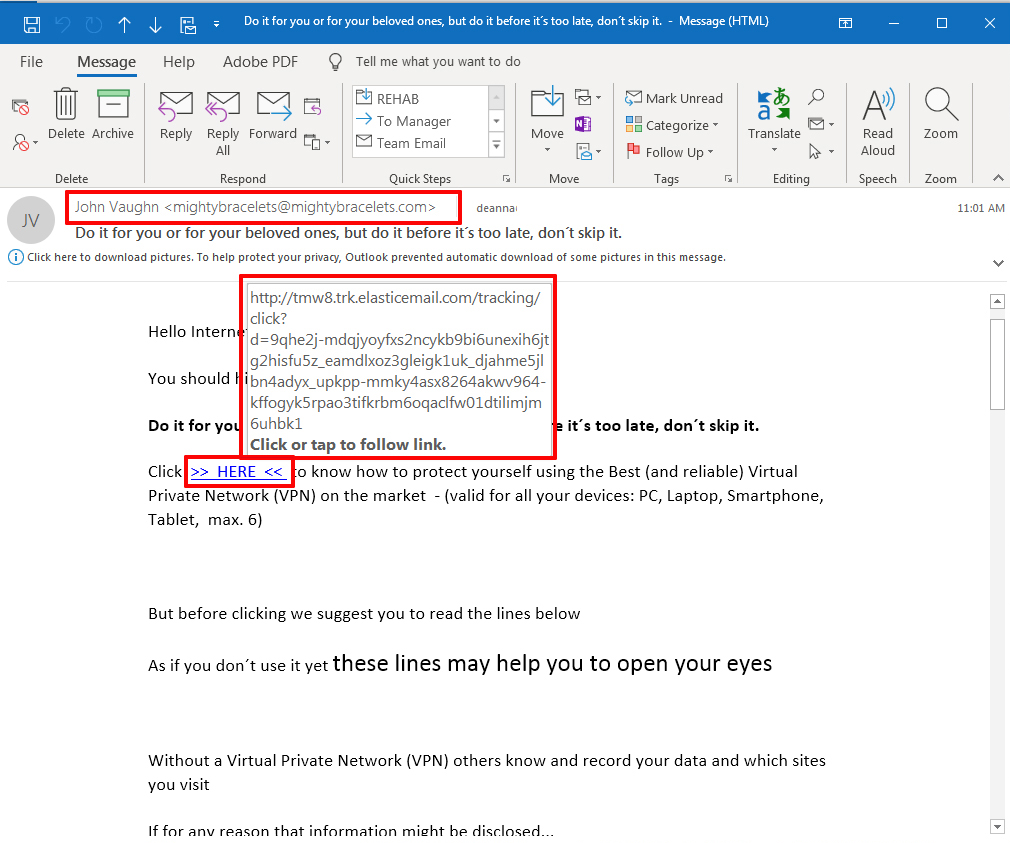
Task: Click the JV sender avatar
Action: (x=30, y=220)
